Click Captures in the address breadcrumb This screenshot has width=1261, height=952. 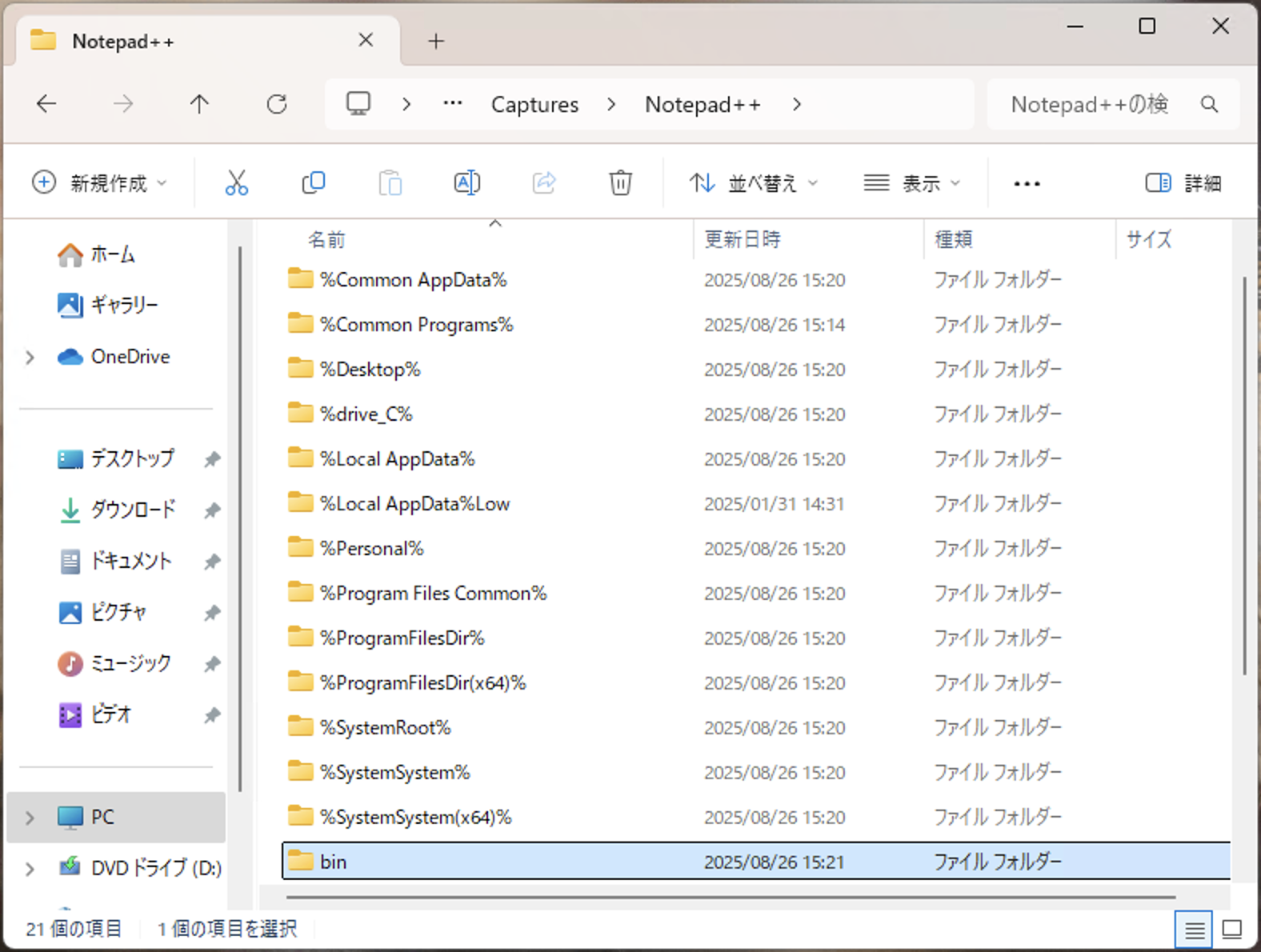pyautogui.click(x=534, y=105)
